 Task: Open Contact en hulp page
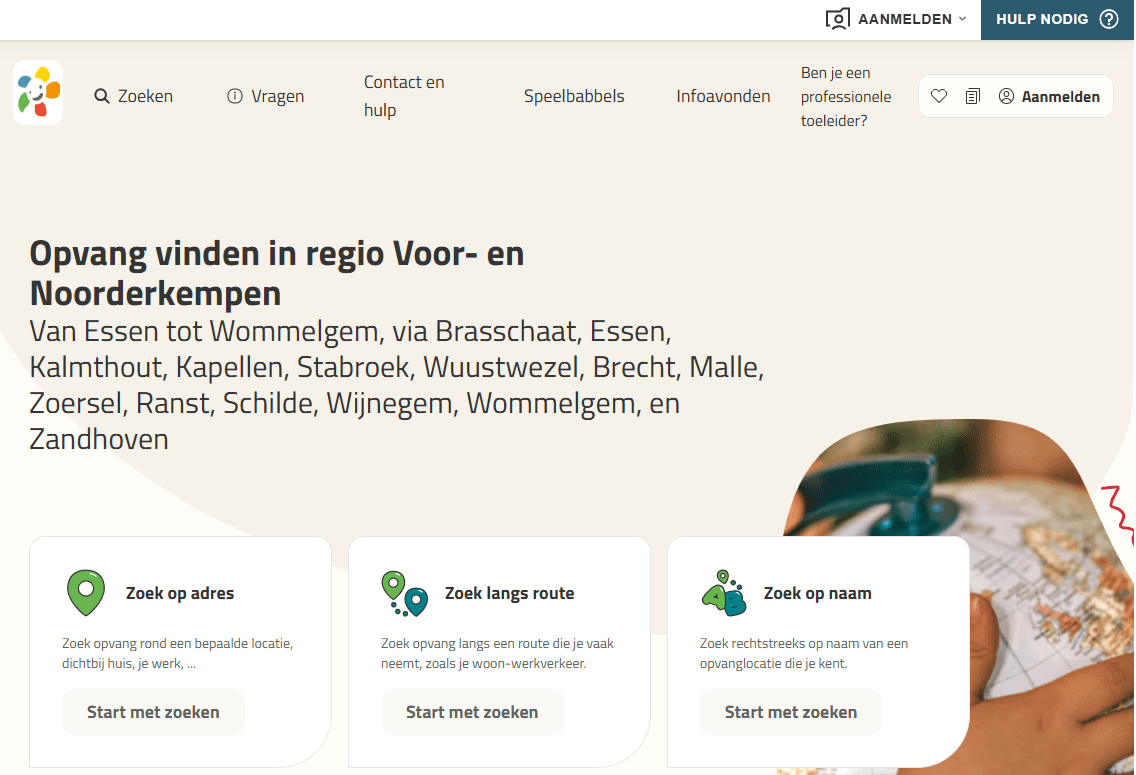pos(404,96)
